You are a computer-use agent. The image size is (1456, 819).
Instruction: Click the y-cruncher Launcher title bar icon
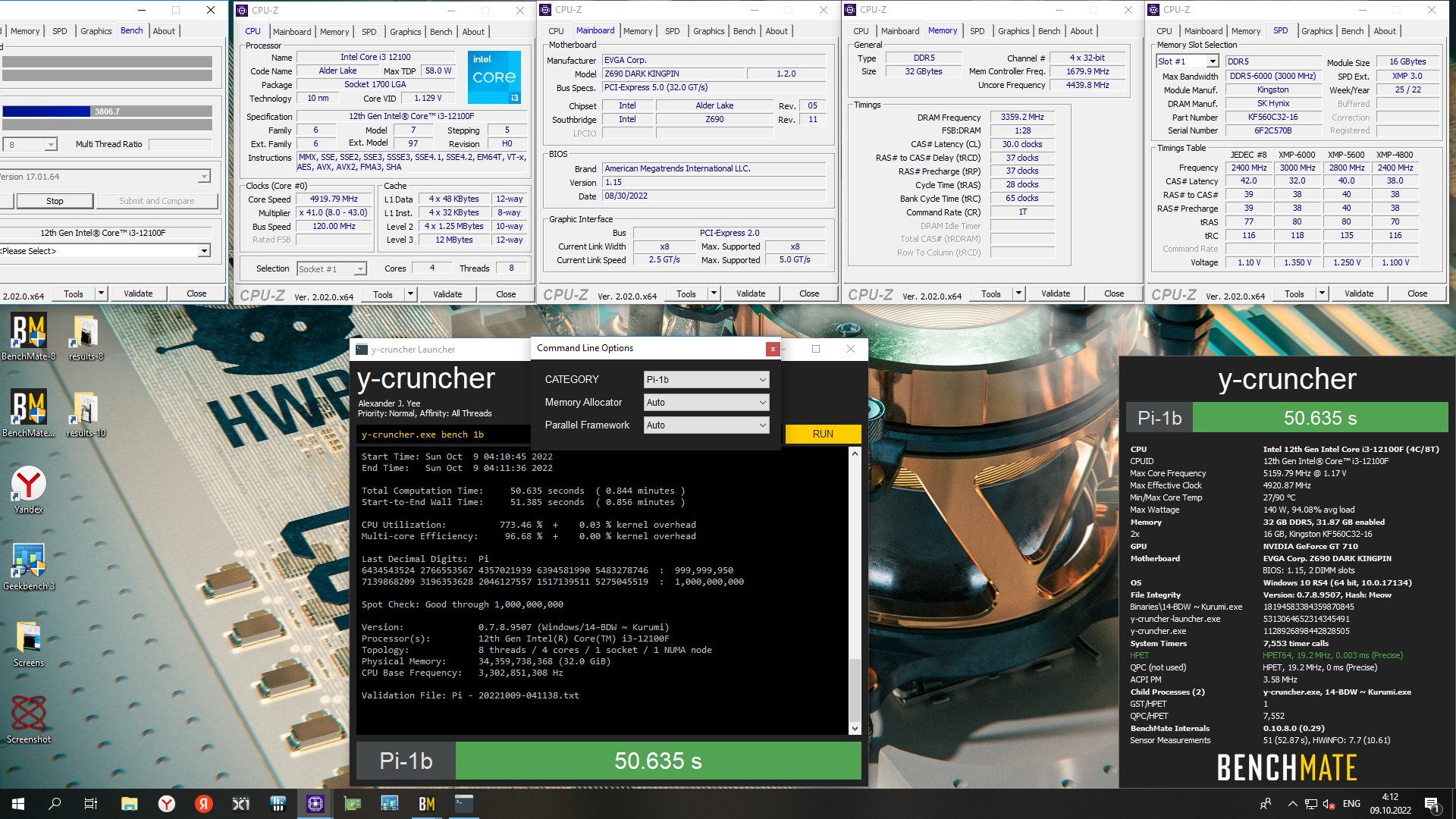[x=362, y=350]
